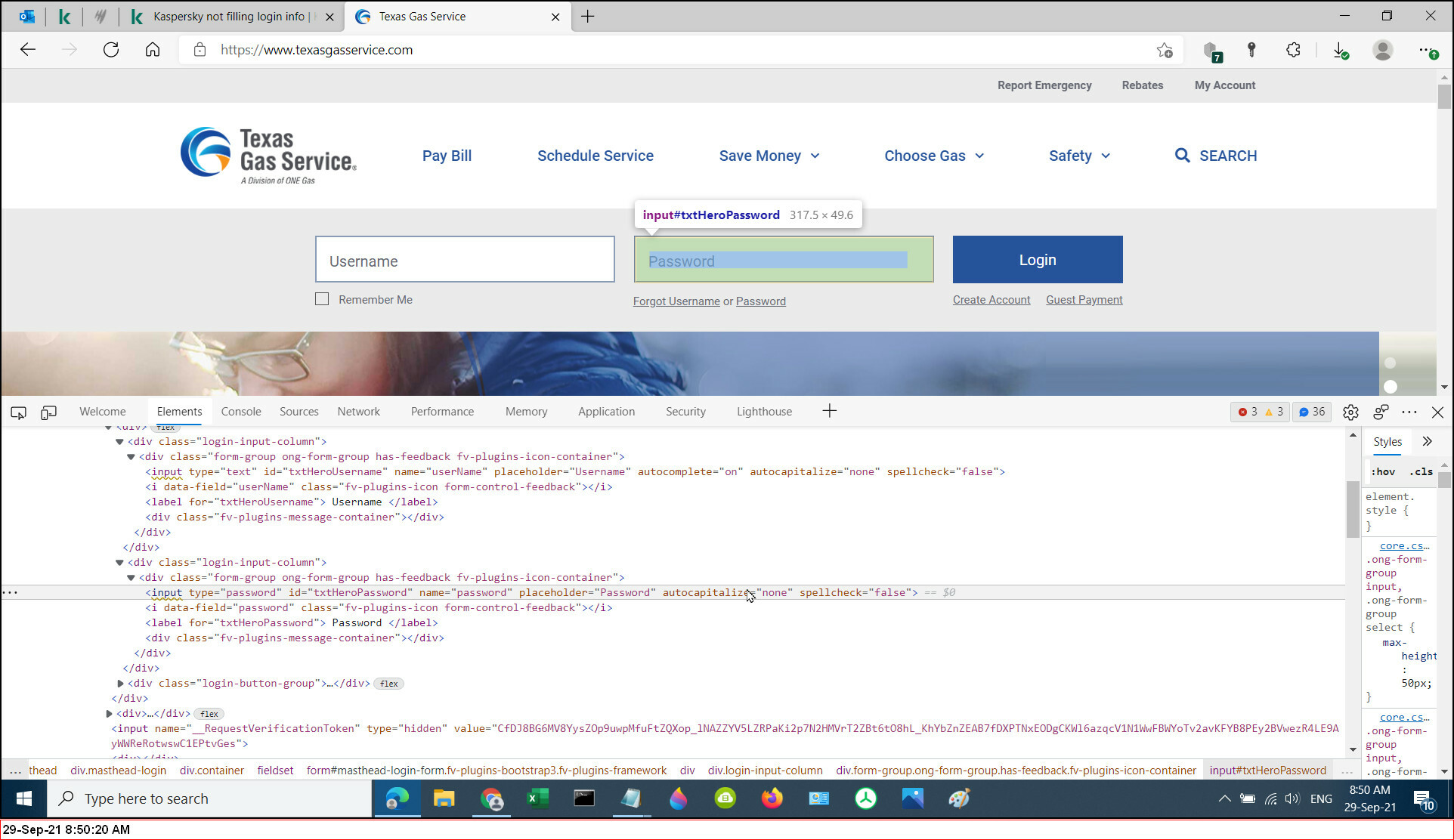Collapse second login-input-column div
This screenshot has height=840, width=1454.
[119, 562]
